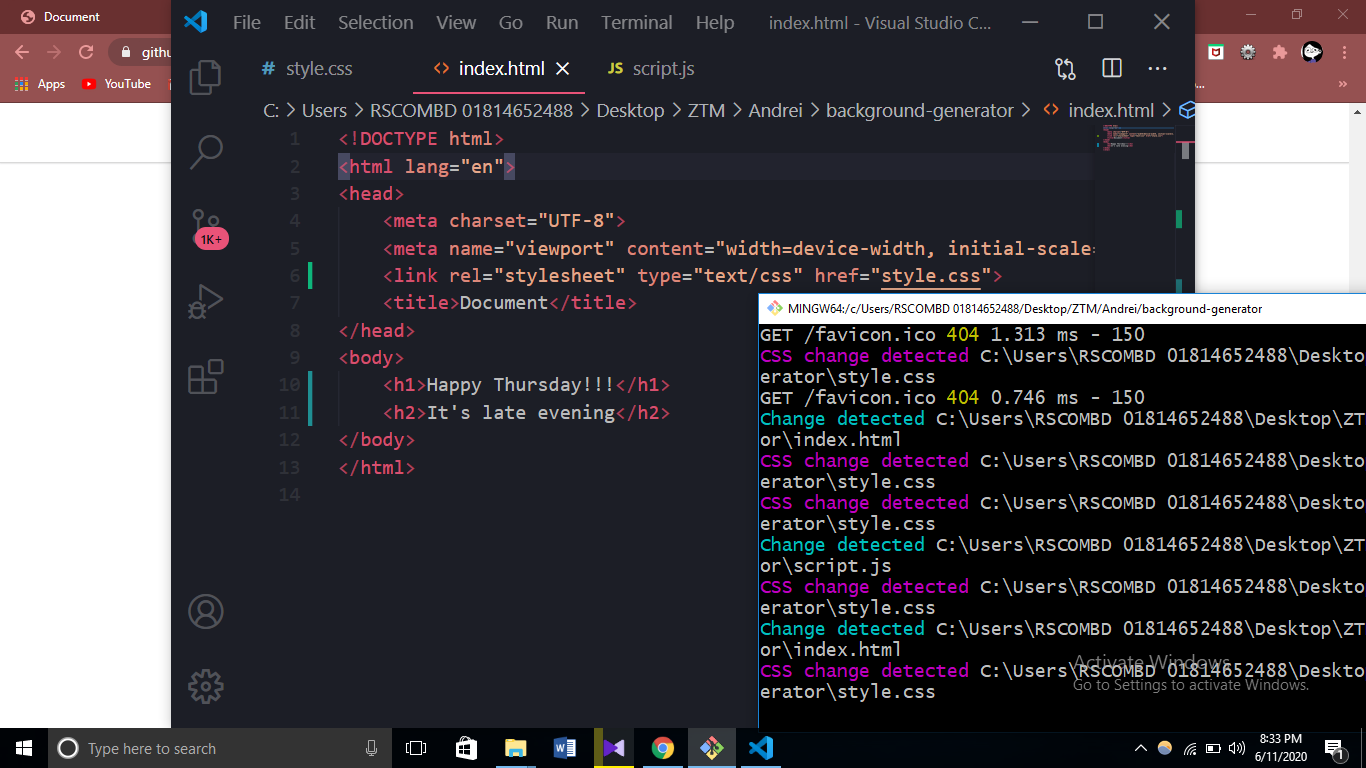This screenshot has width=1366, height=768.
Task: Open the Help menu
Action: click(714, 23)
